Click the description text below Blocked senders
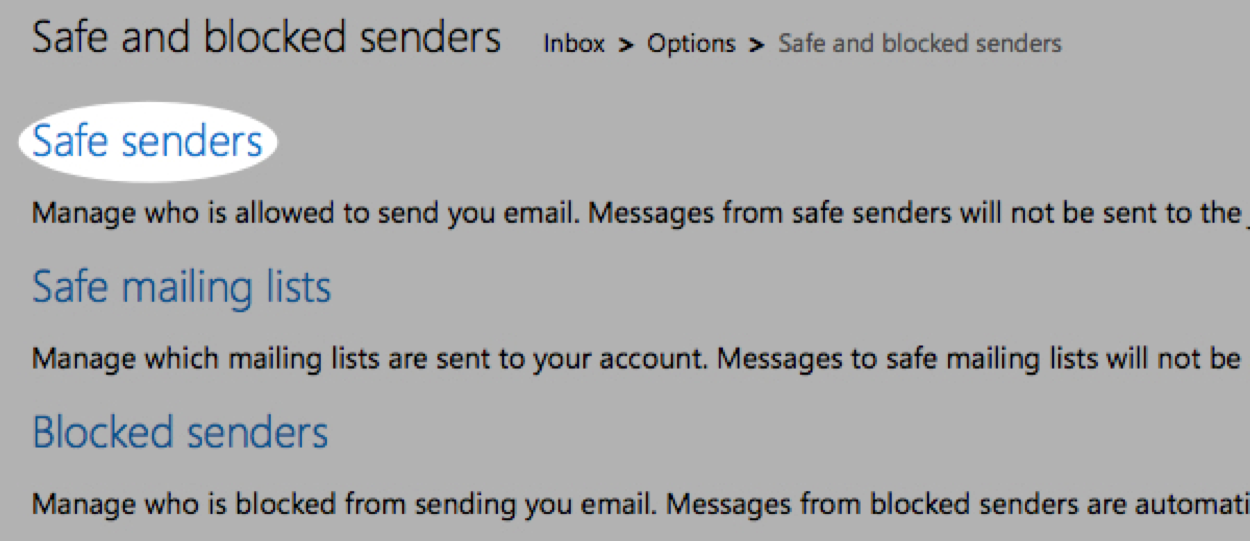The width and height of the screenshot is (1250, 542). point(641,504)
